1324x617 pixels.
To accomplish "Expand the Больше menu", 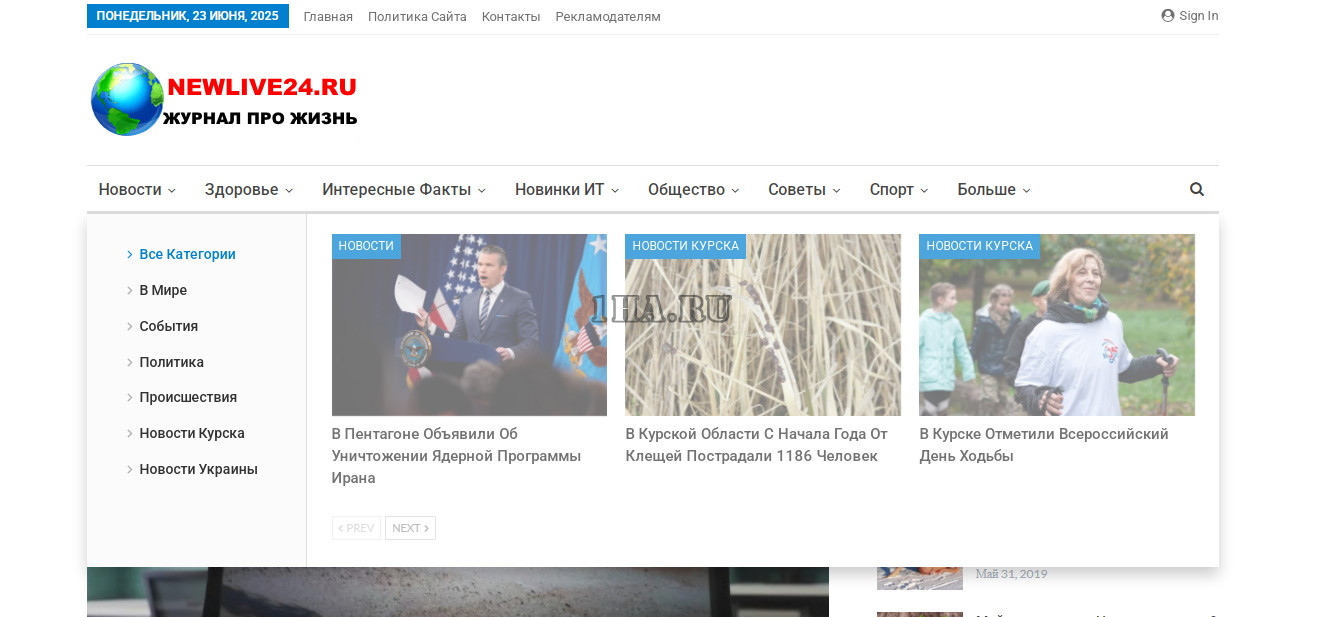I will [993, 190].
